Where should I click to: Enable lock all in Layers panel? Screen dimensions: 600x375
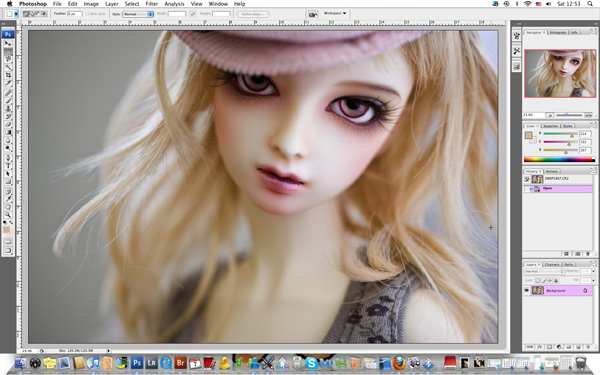click(556, 280)
